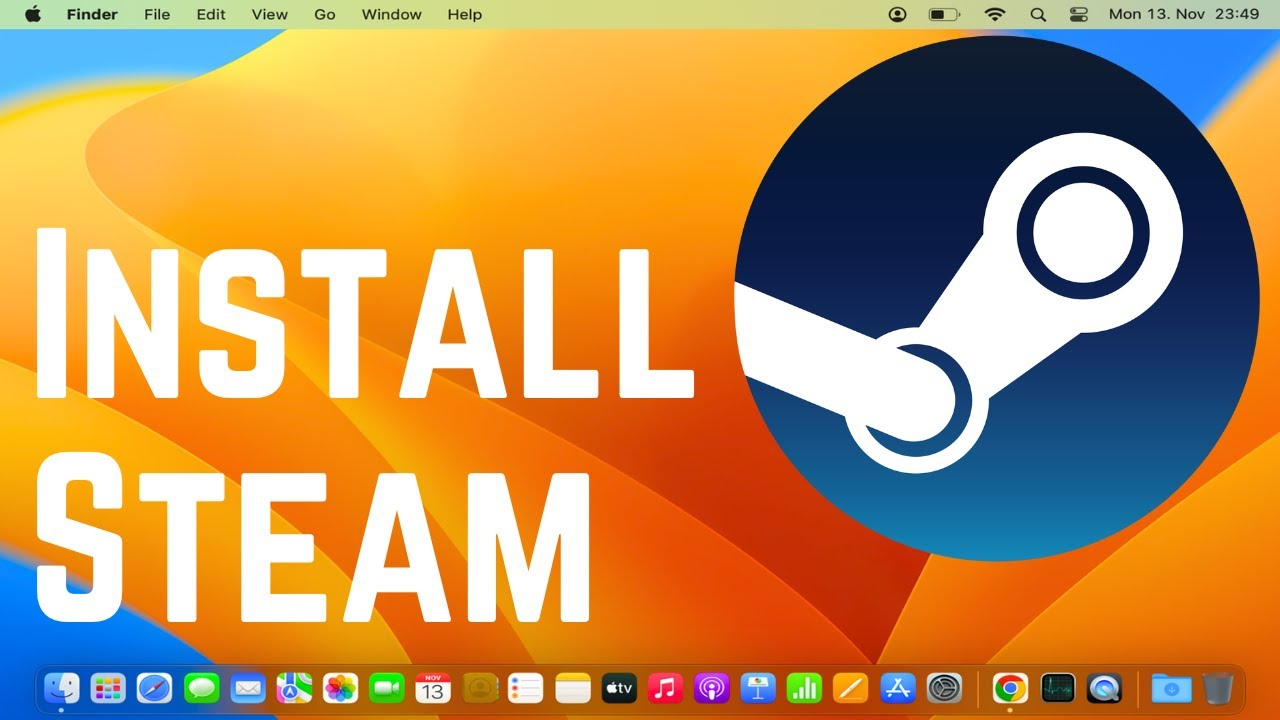Viewport: 1280px width, 720px height.
Task: Open the Window menu
Action: point(392,14)
